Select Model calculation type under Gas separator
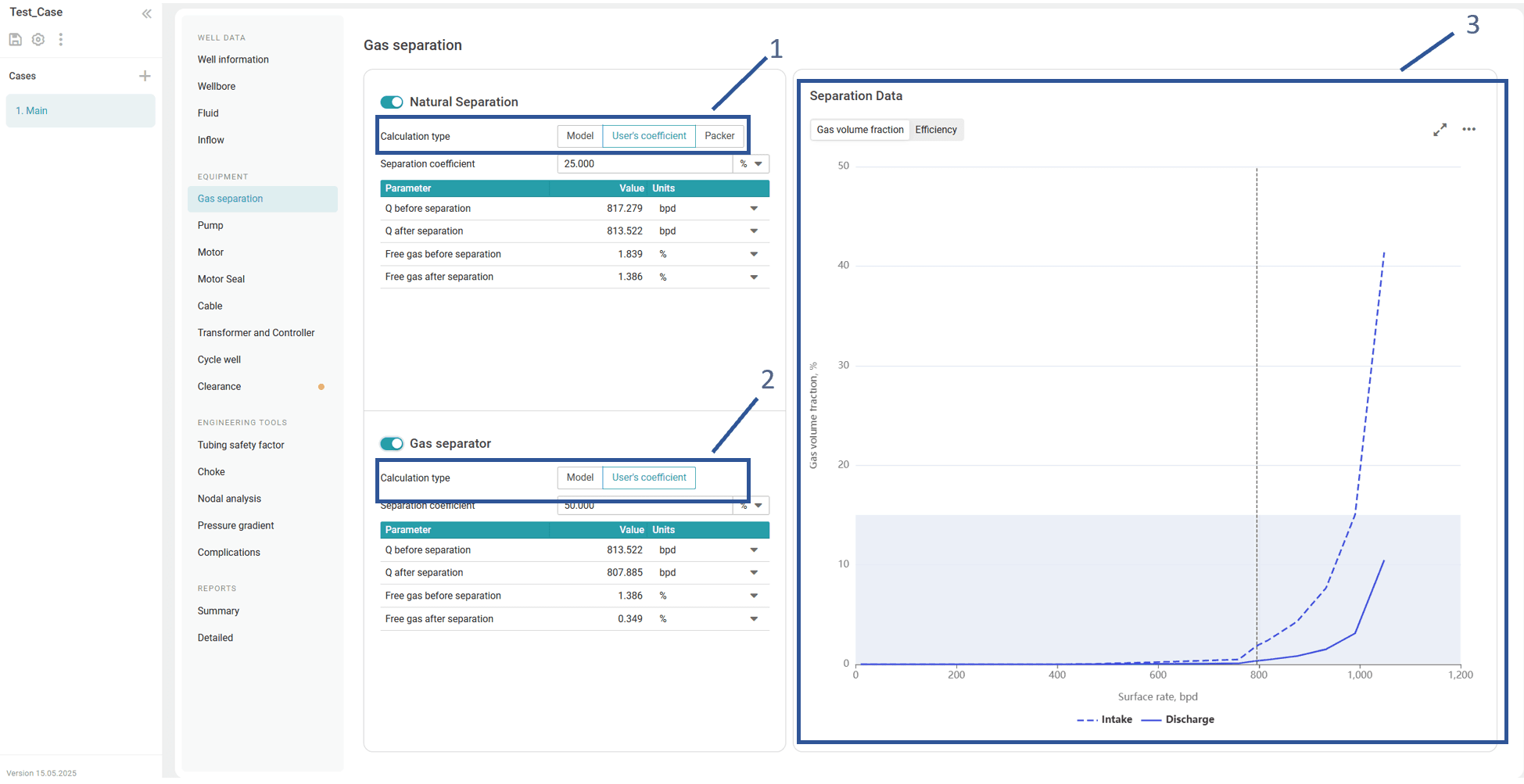Viewport: 1524px width, 784px height. (x=579, y=478)
